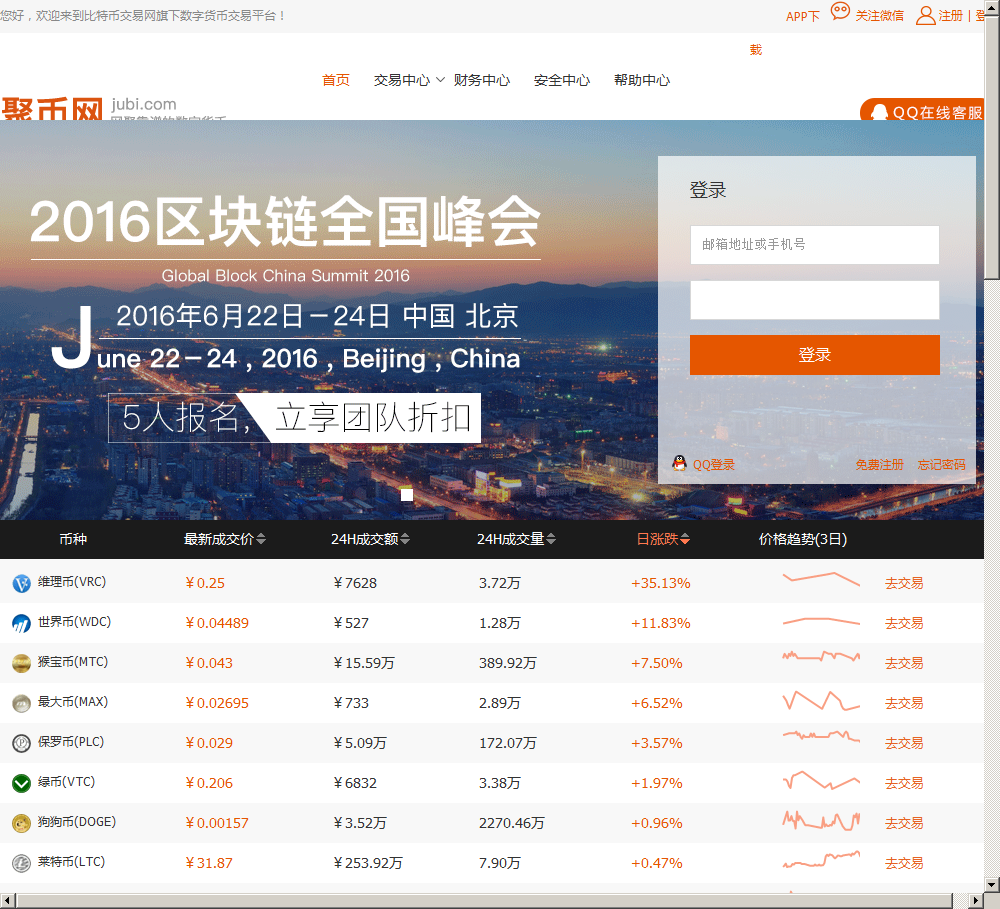This screenshot has height=909, width=1000.
Task: Click the scroll right arrow
Action: 976,901
